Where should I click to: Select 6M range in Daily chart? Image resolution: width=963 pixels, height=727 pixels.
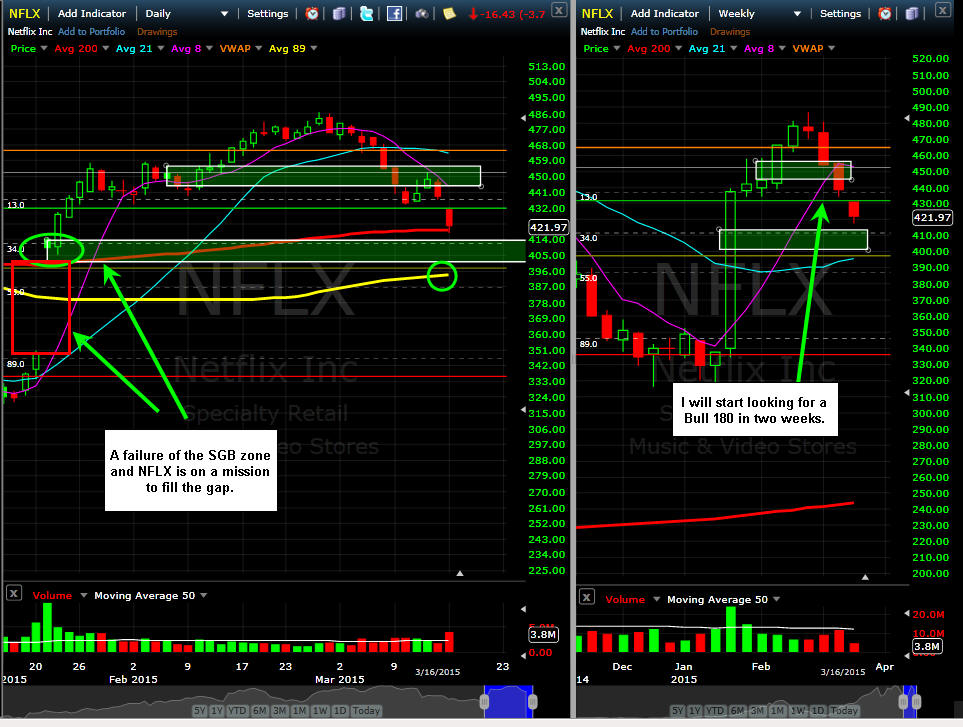259,710
